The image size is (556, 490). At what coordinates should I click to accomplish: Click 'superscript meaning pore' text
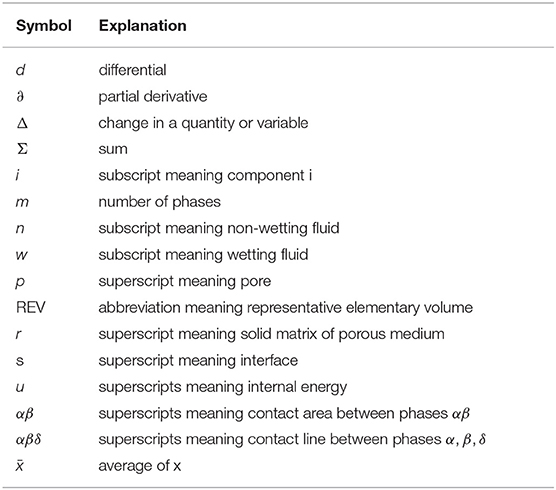click(x=185, y=282)
